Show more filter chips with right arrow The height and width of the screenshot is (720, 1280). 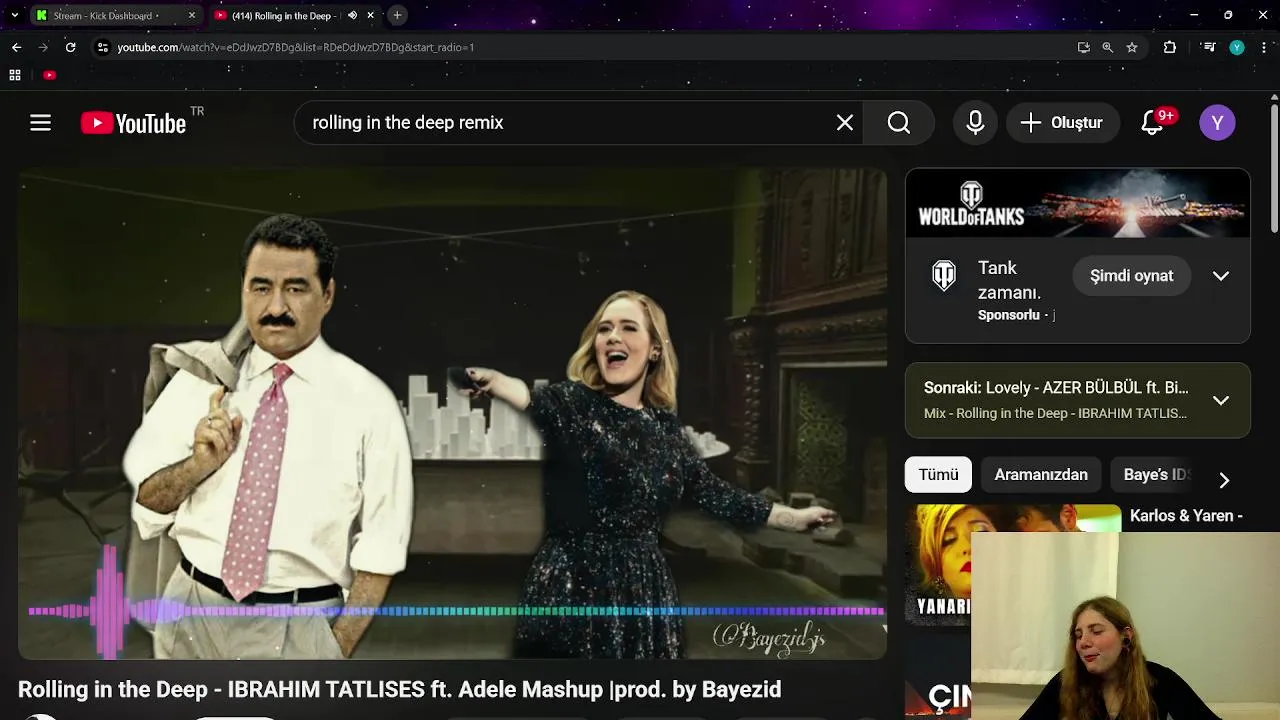click(x=1224, y=480)
